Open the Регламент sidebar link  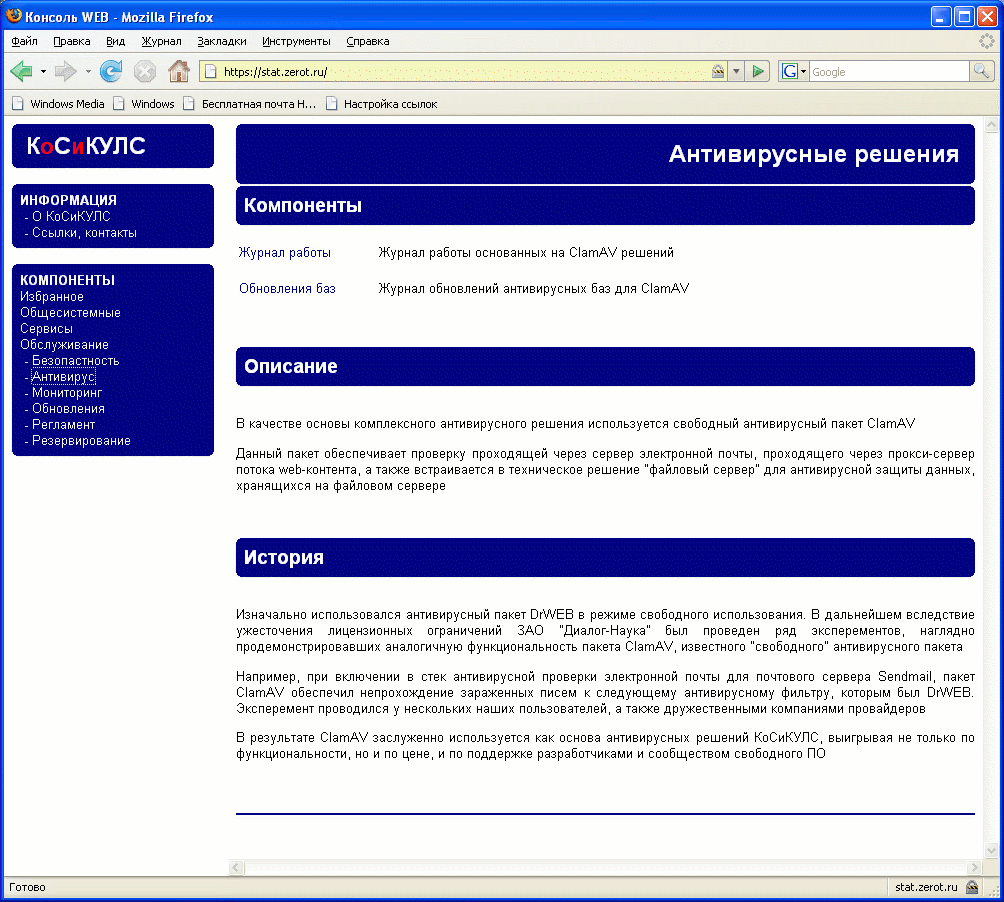coord(63,424)
